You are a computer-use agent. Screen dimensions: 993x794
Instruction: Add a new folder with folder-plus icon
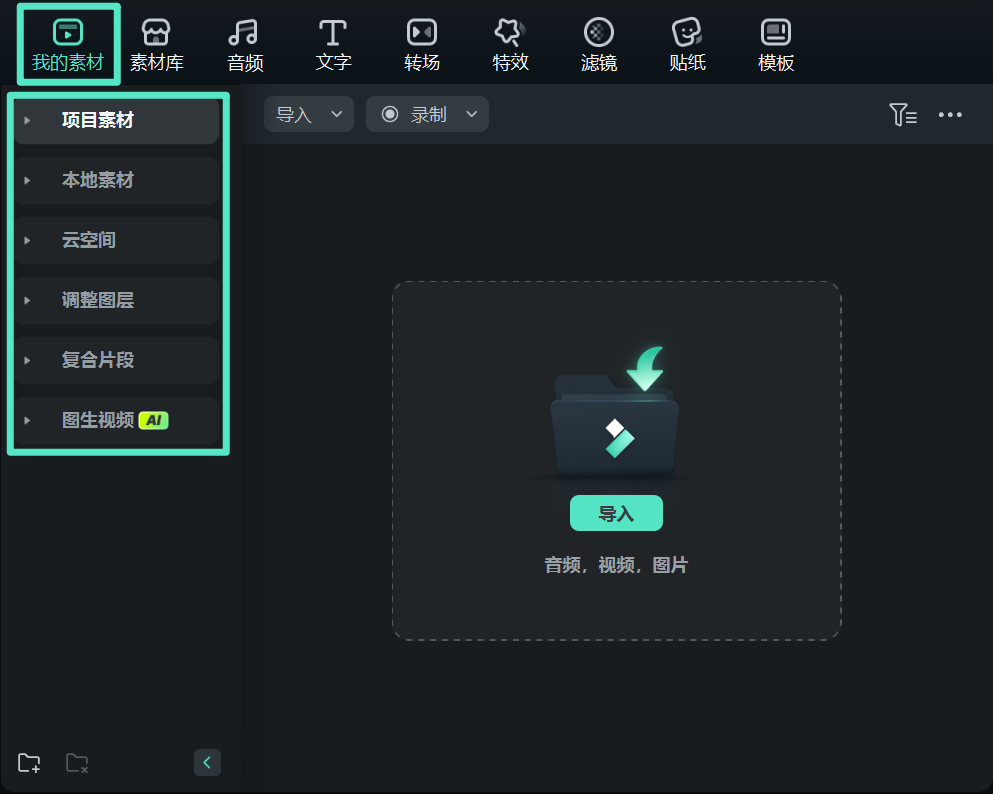[29, 763]
